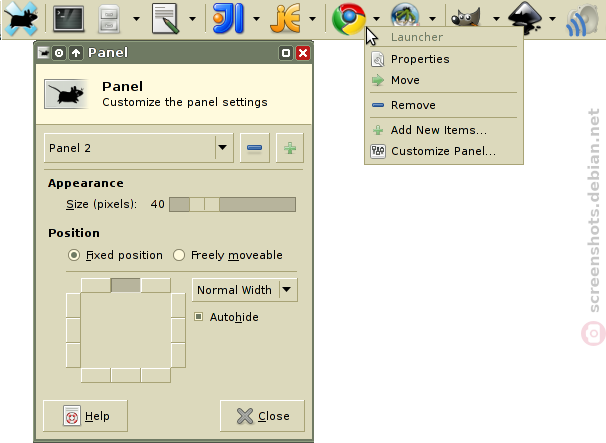Viewport: 606px width, 443px height.
Task: Open the file cabinet launcher
Action: point(109,19)
